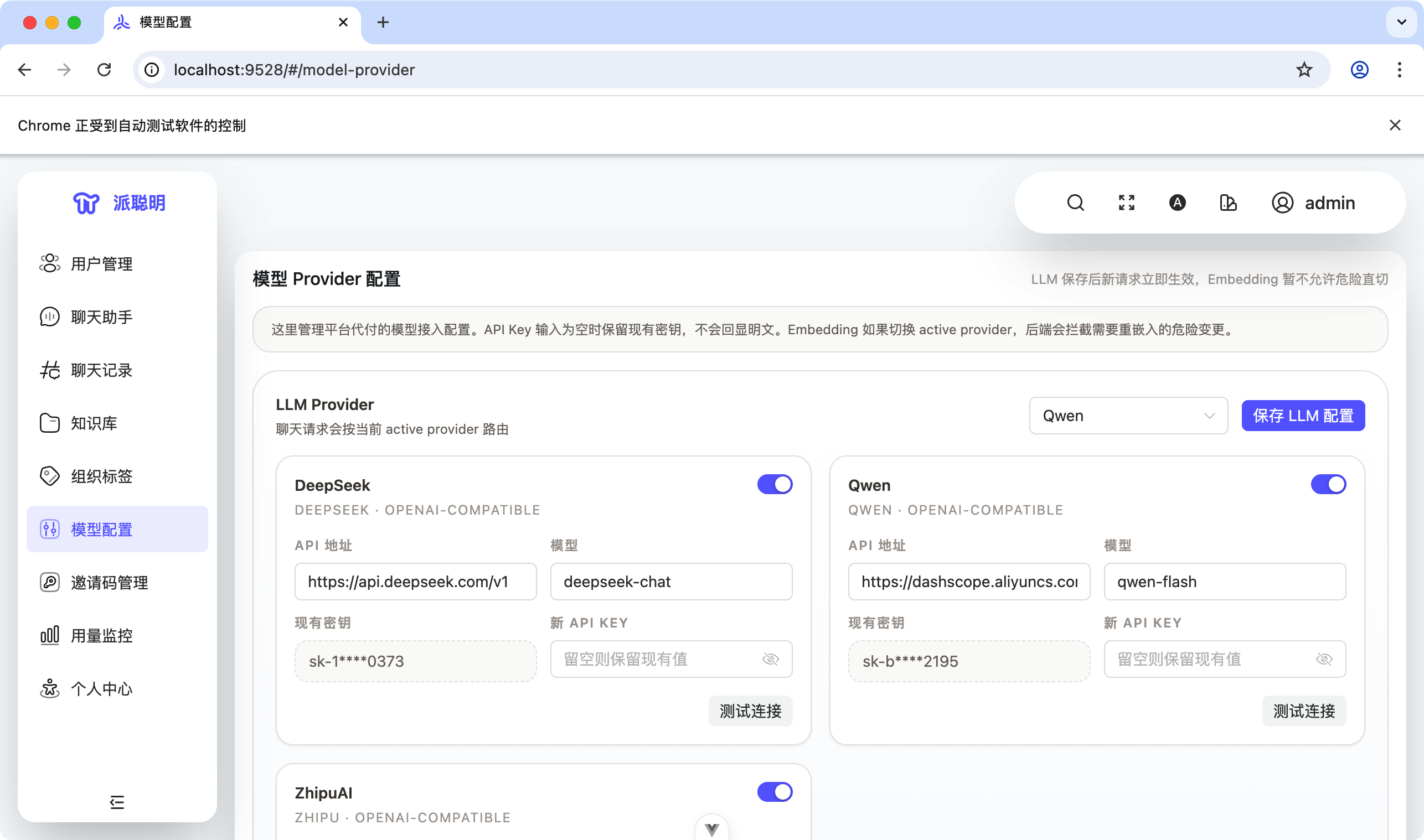Click 保存 LLM 配置 button
This screenshot has width=1424, height=840.
click(1303, 416)
